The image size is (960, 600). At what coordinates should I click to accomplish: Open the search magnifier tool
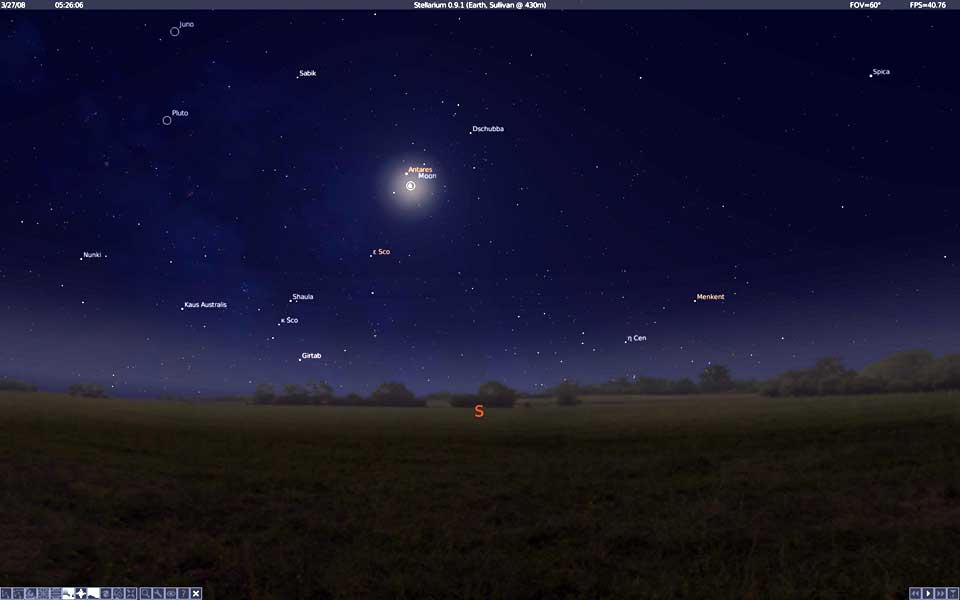(x=146, y=593)
